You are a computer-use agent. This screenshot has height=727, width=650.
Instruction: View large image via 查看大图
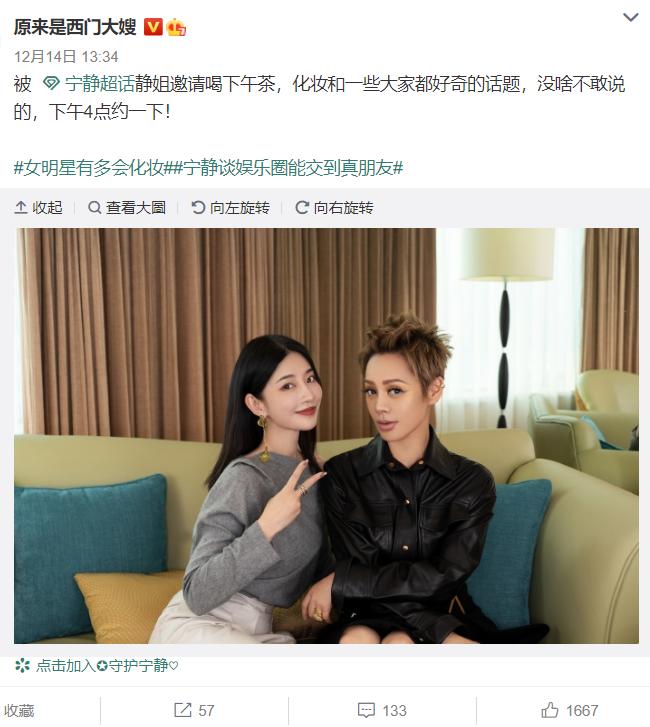127,207
